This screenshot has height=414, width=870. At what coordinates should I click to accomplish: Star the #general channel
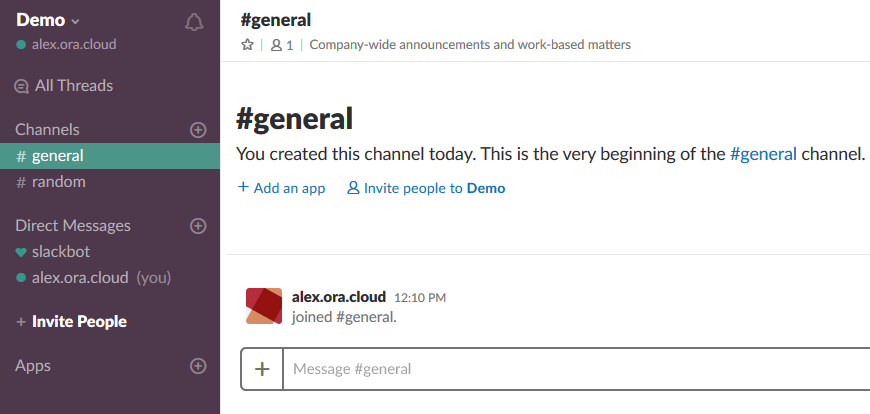[x=247, y=45]
